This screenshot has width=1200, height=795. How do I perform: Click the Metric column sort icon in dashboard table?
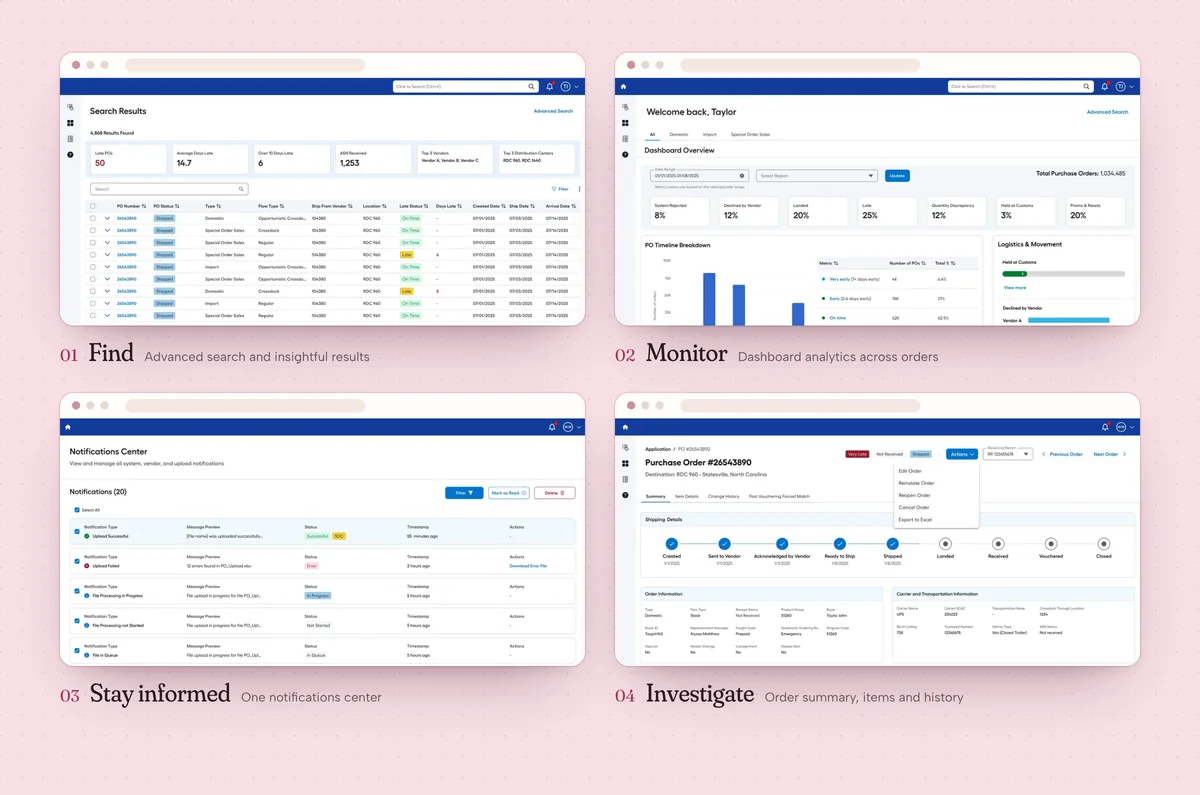tap(838, 263)
